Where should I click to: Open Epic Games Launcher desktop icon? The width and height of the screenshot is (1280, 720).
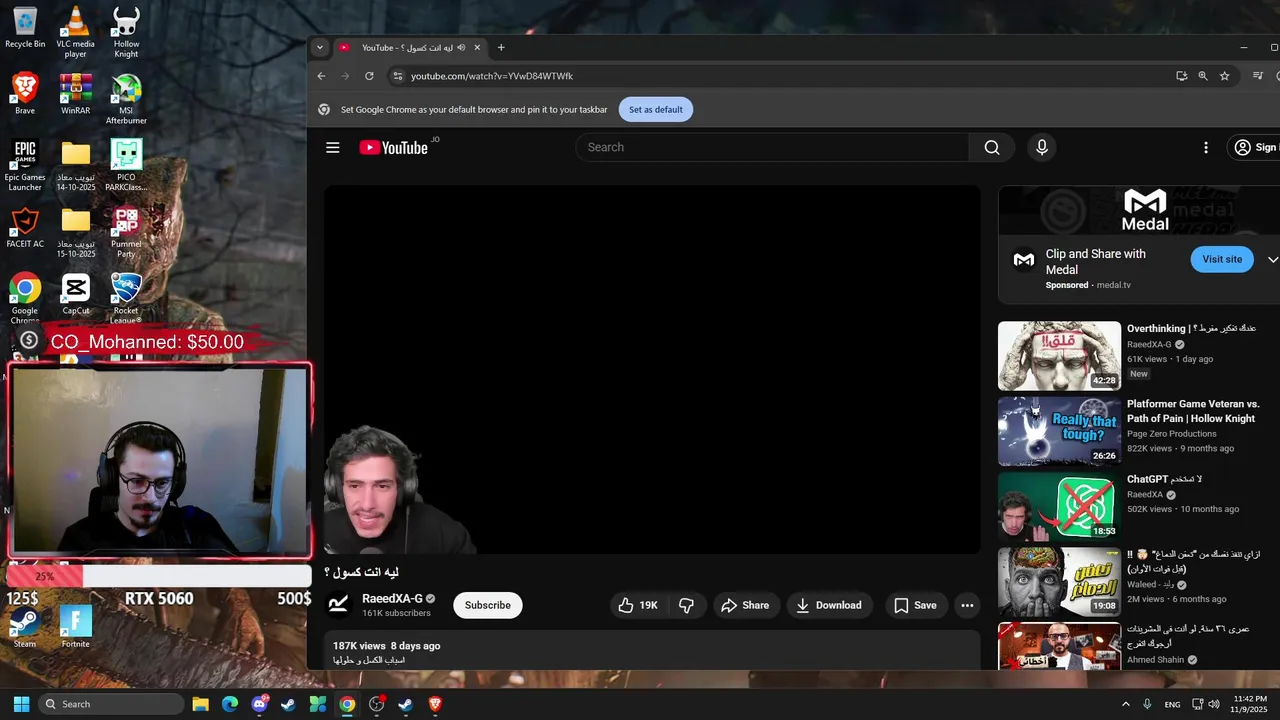(25, 165)
